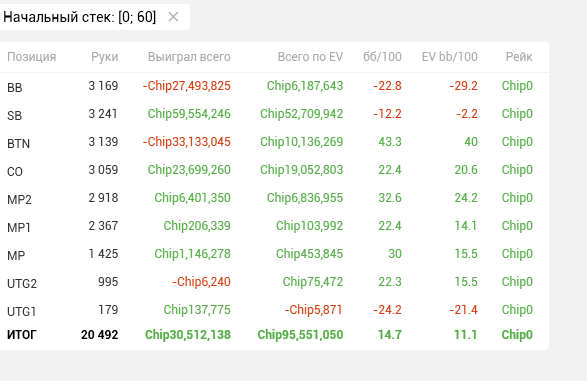Select the BTN position row

click(x=274, y=142)
